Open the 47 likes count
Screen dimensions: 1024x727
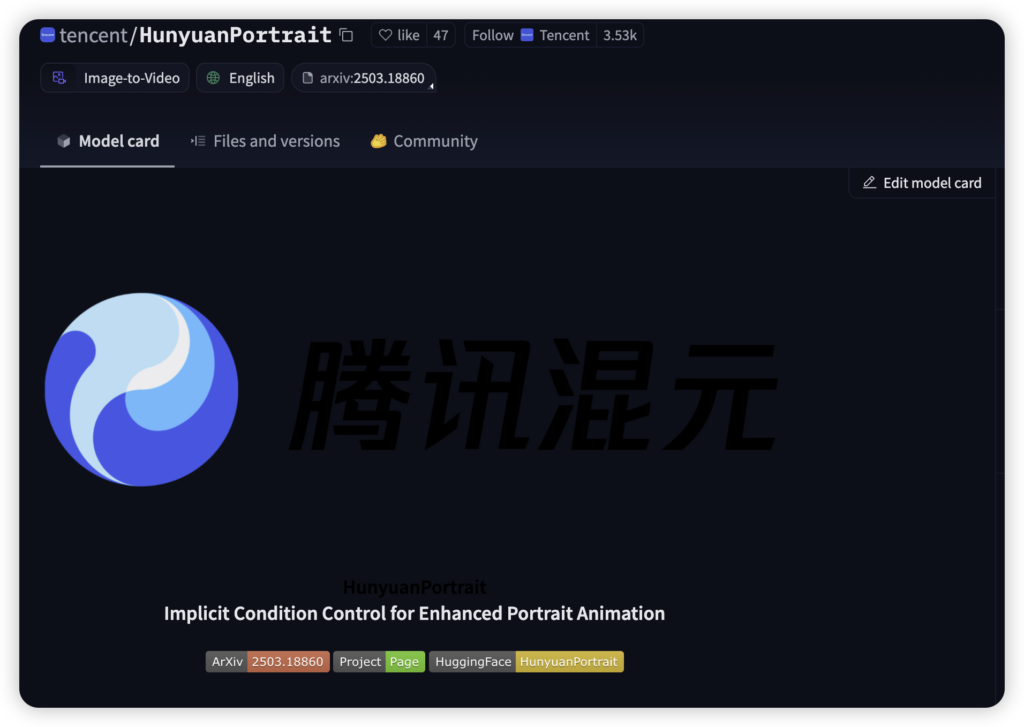tap(441, 35)
